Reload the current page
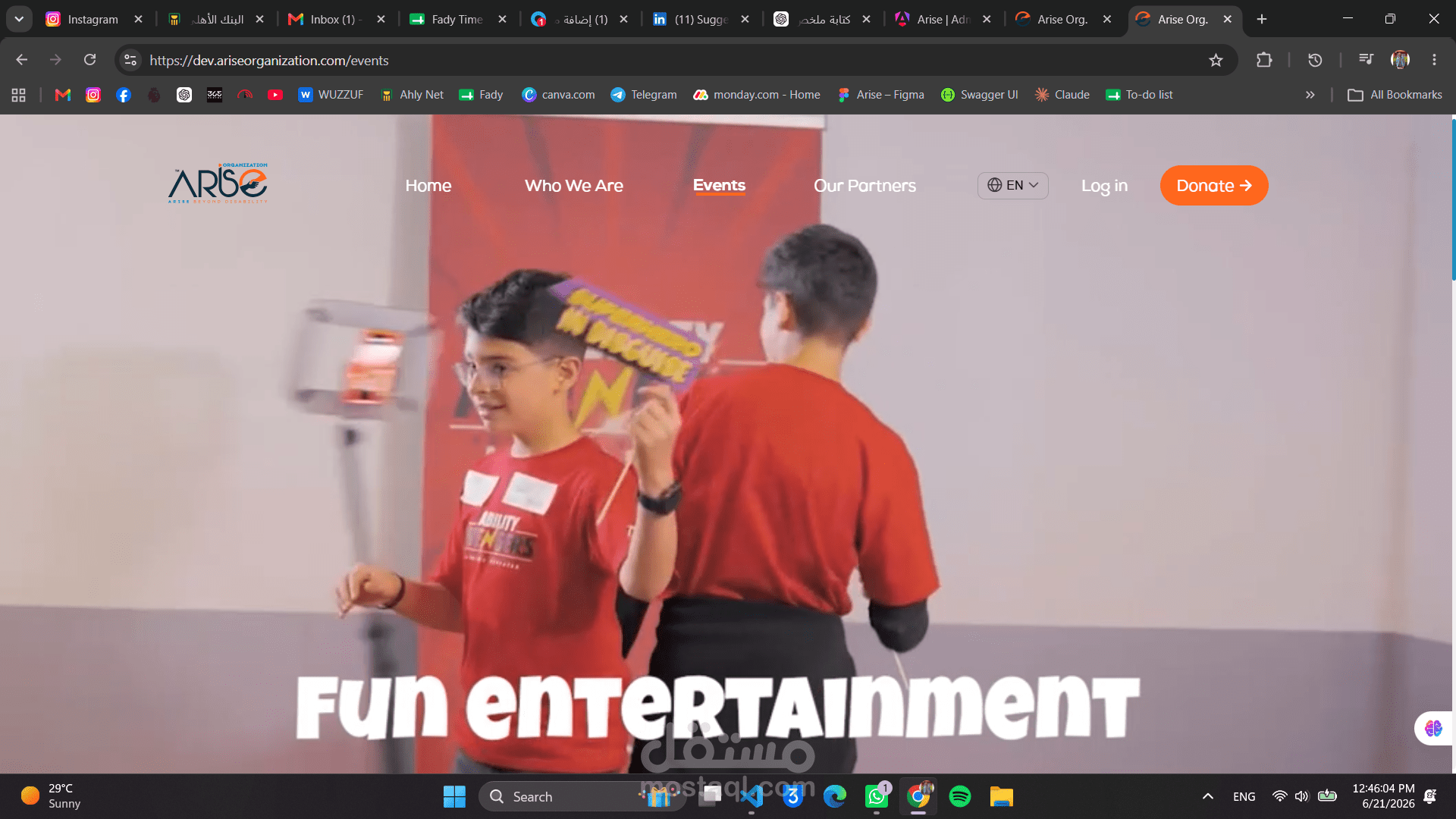 pyautogui.click(x=89, y=60)
